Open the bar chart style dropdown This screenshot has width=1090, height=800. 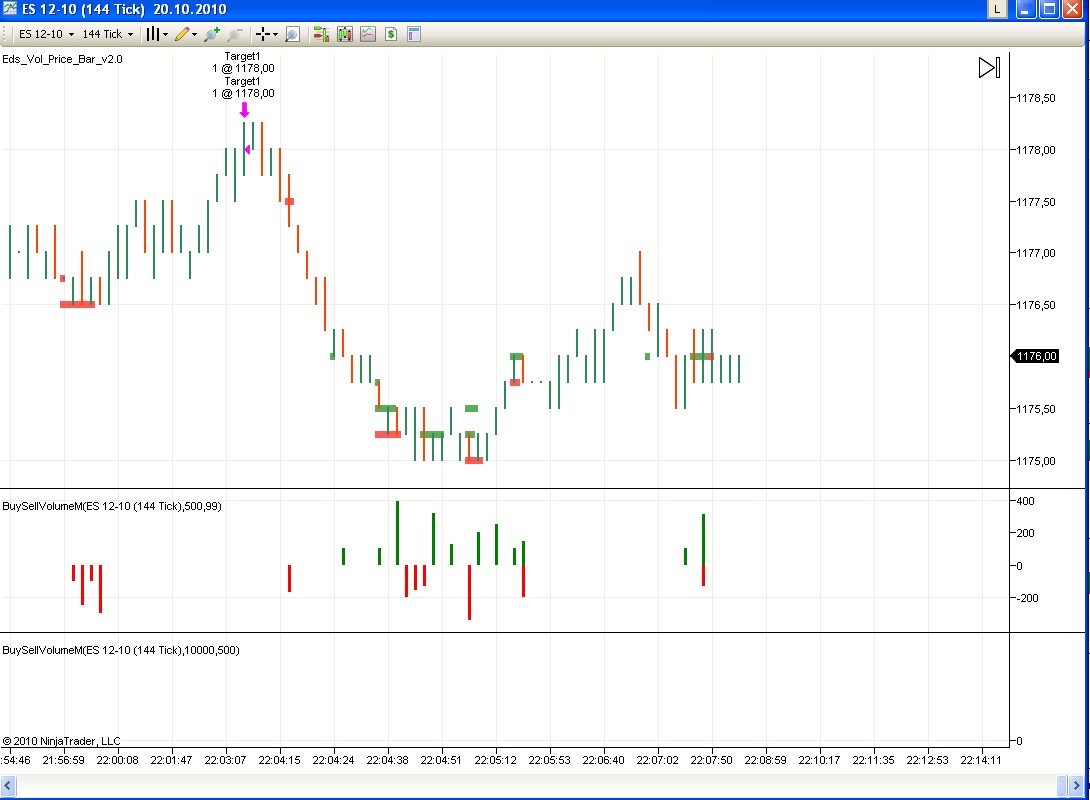click(x=156, y=34)
